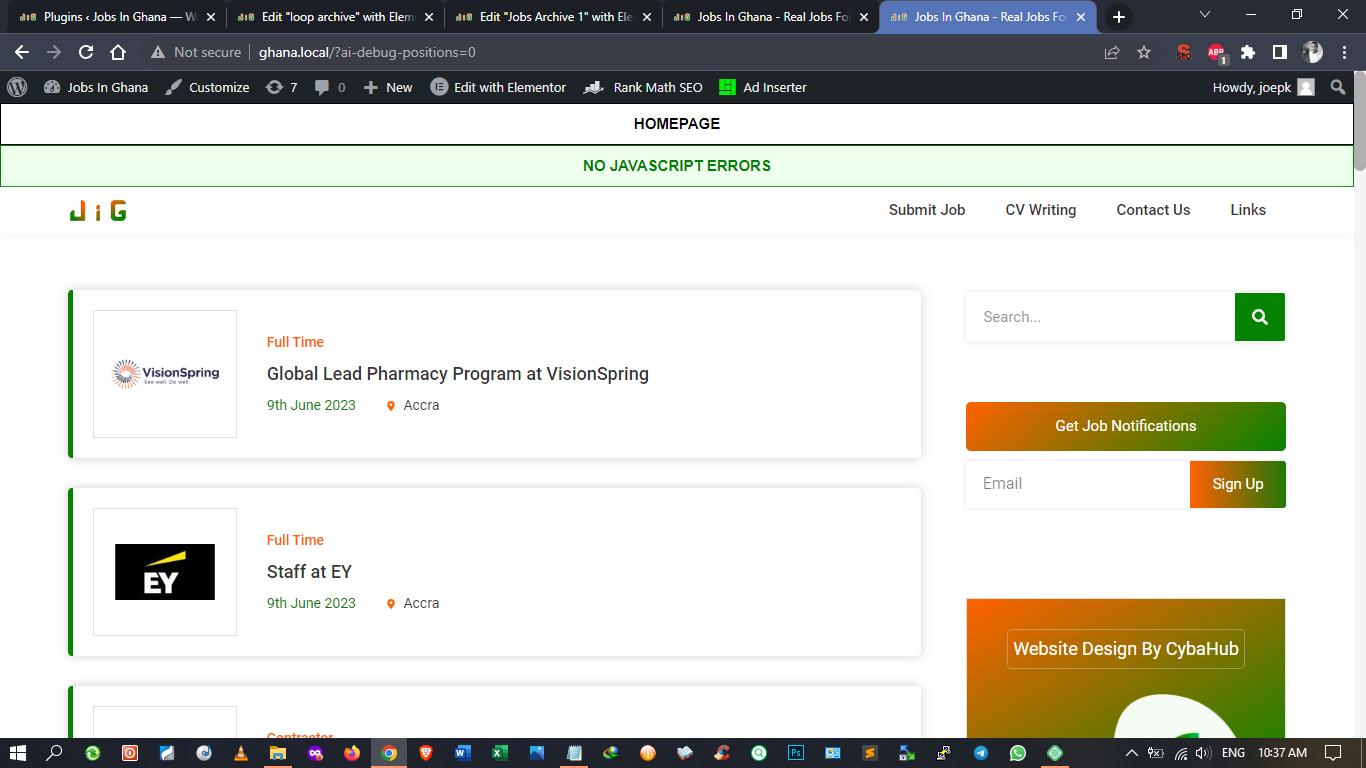Open the Chrome three-dot menu
The width and height of the screenshot is (1366, 768).
pyautogui.click(x=1343, y=52)
